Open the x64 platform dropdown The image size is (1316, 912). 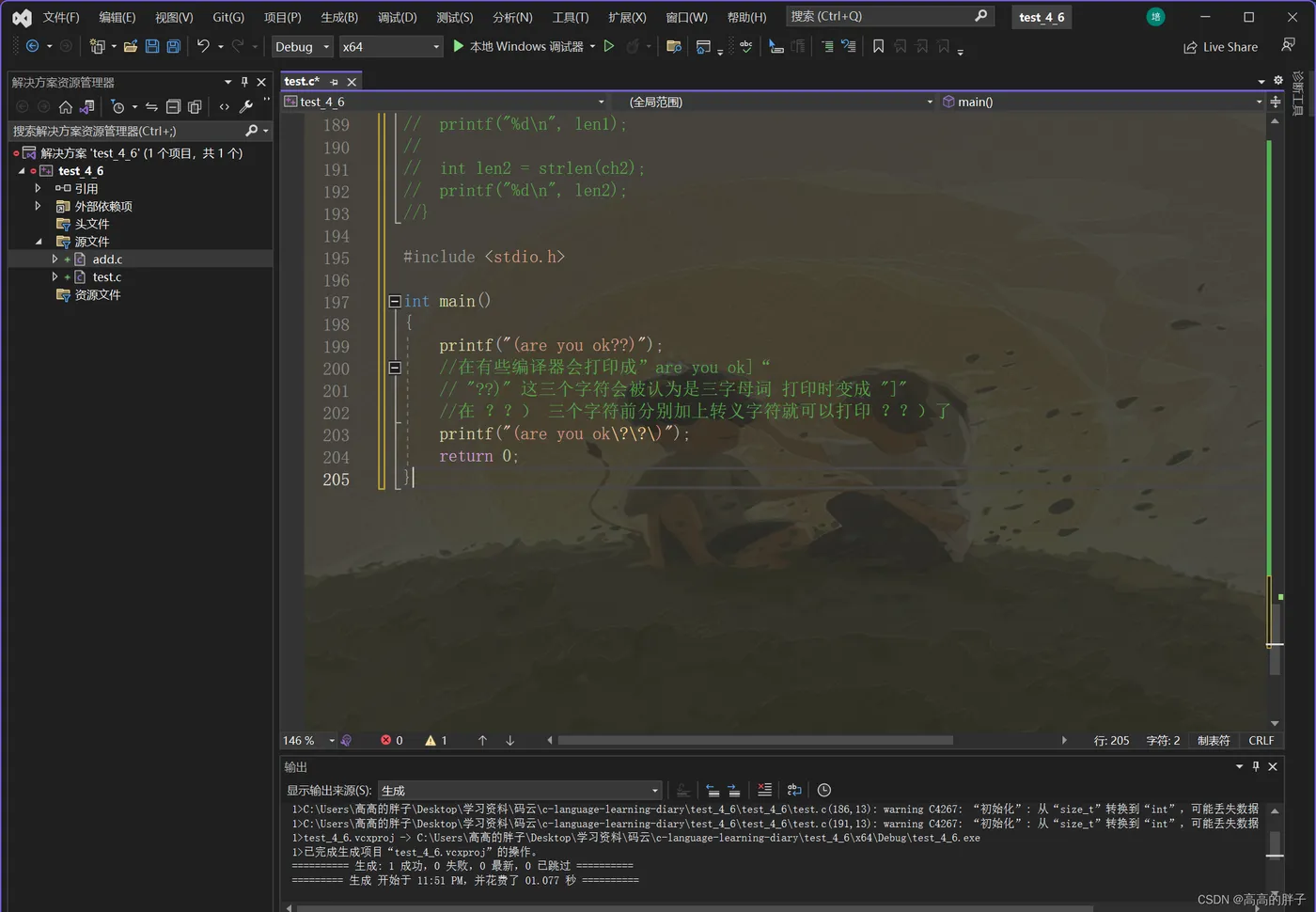pos(391,46)
